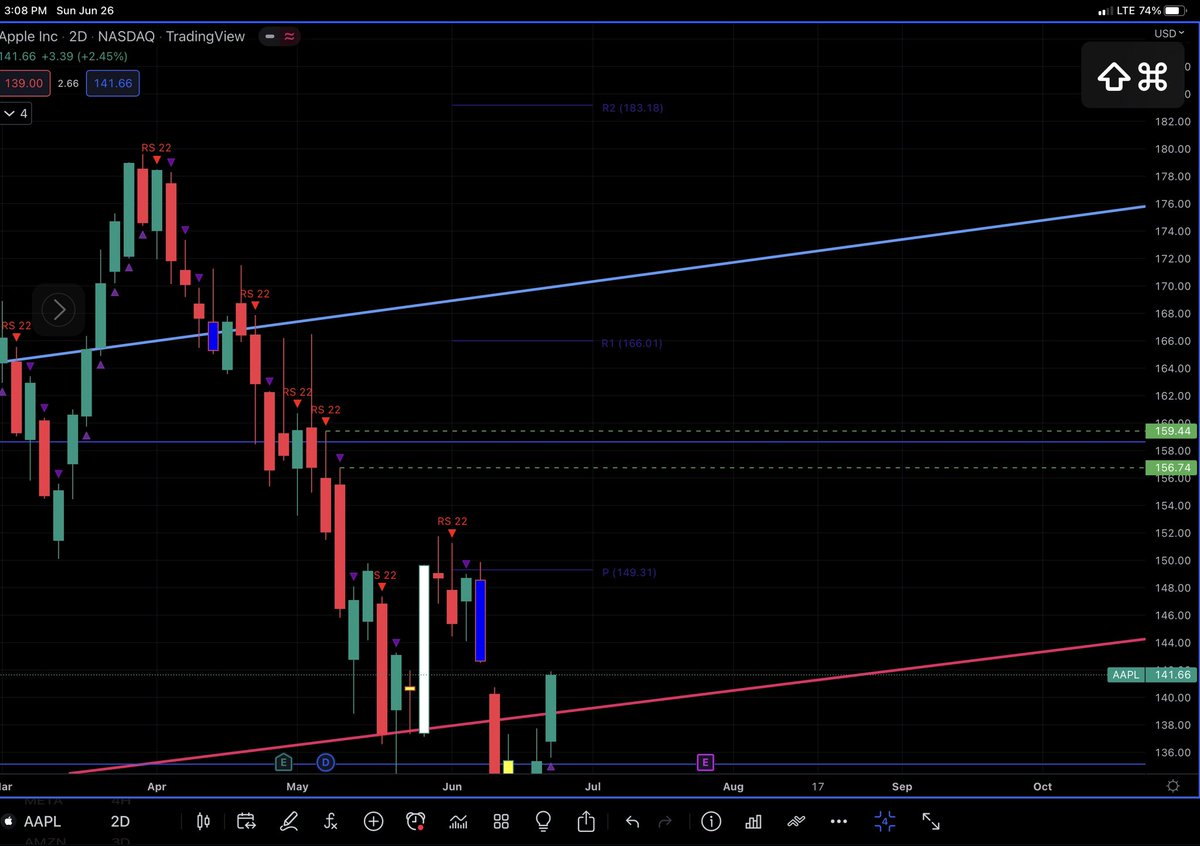1200x846 pixels.
Task: Click the Sep date label on the time axis
Action: point(902,787)
